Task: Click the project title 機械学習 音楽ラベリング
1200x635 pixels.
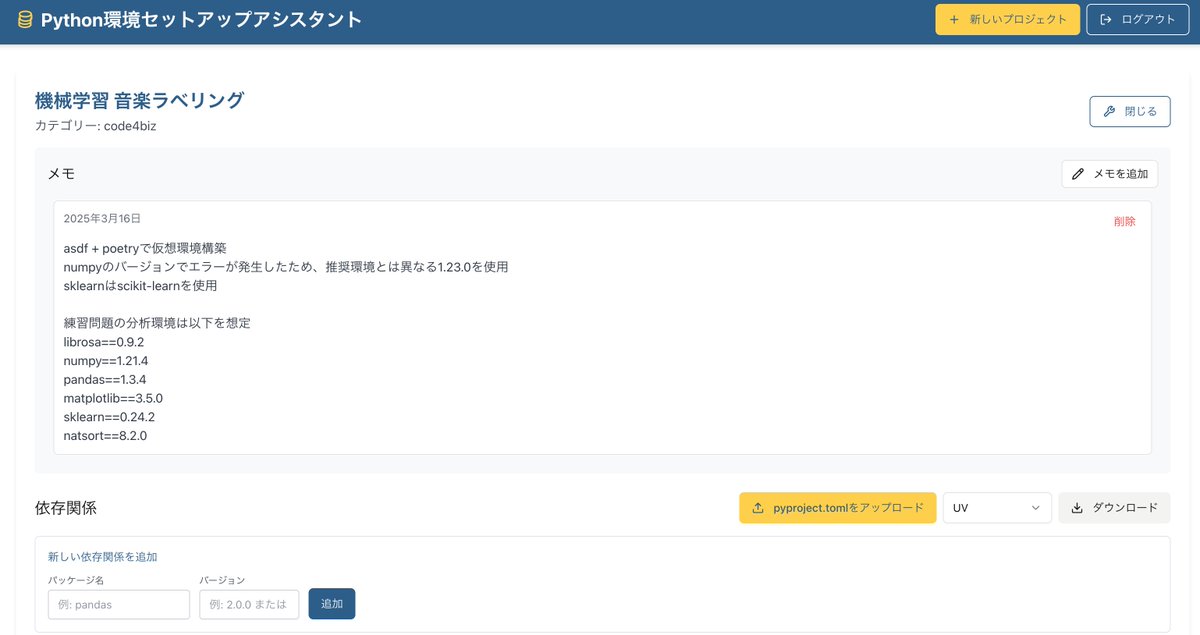Action: 139,100
